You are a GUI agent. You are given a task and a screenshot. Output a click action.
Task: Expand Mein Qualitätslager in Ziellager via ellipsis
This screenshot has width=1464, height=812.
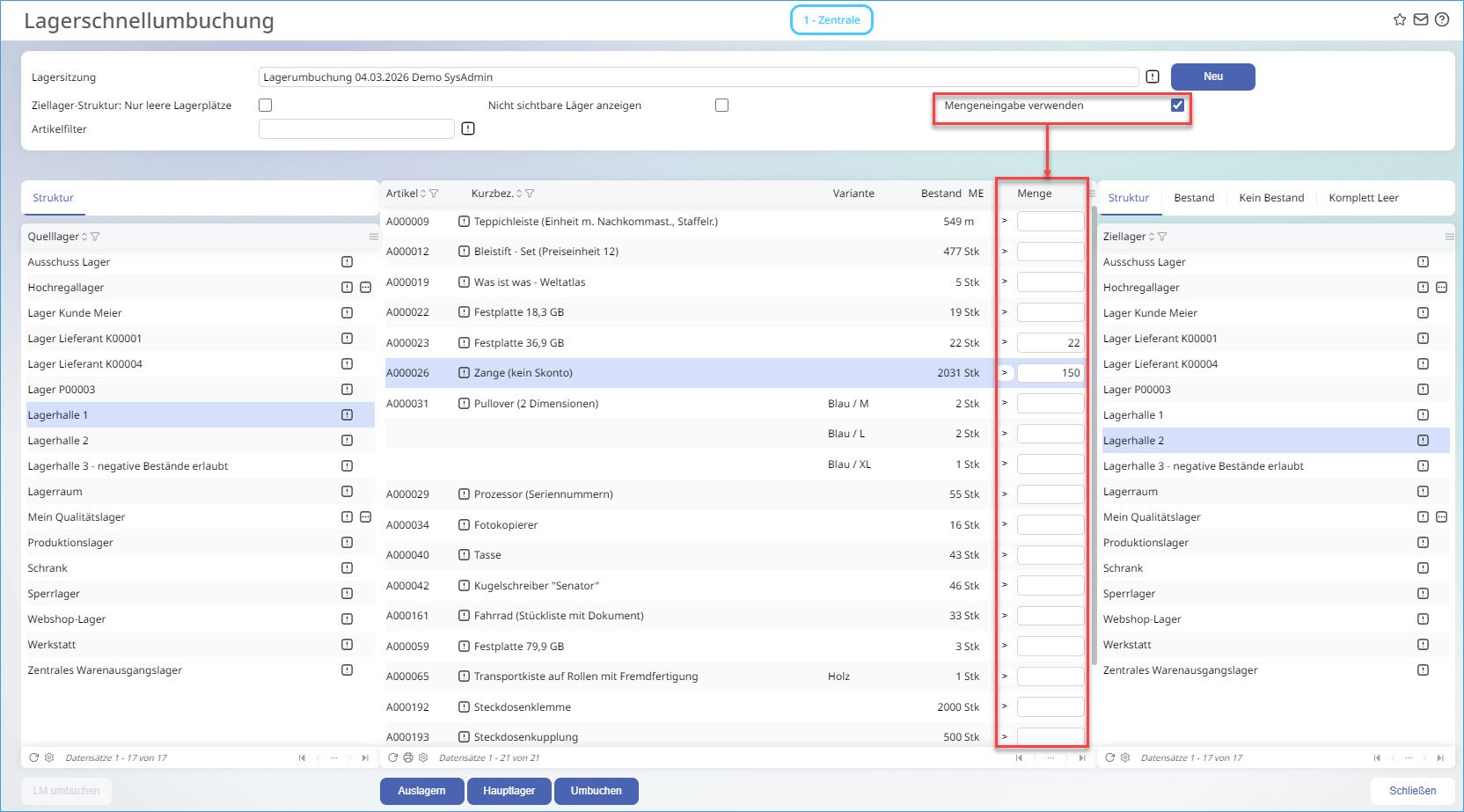[x=1441, y=517]
